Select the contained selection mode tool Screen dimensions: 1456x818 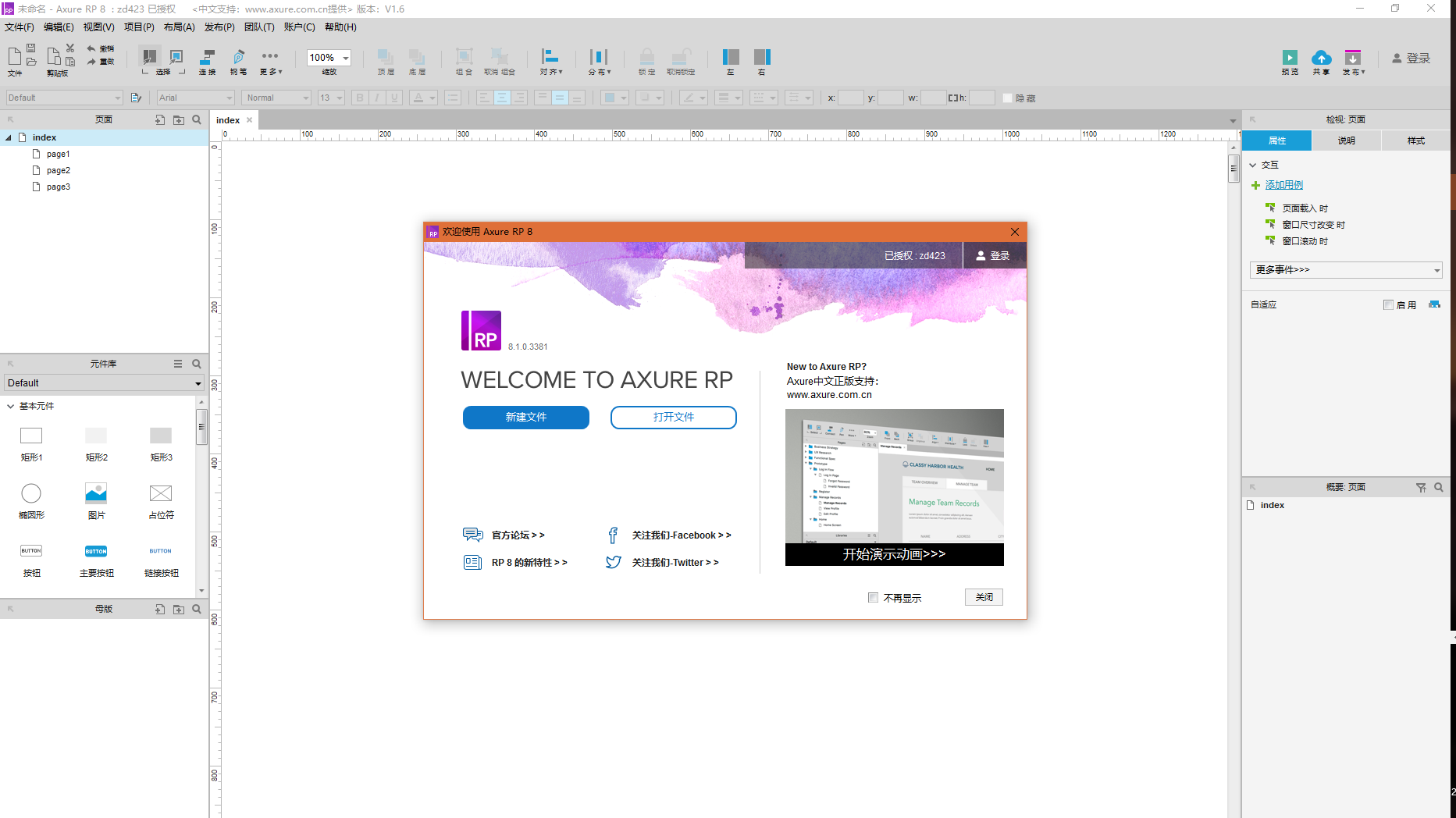176,56
